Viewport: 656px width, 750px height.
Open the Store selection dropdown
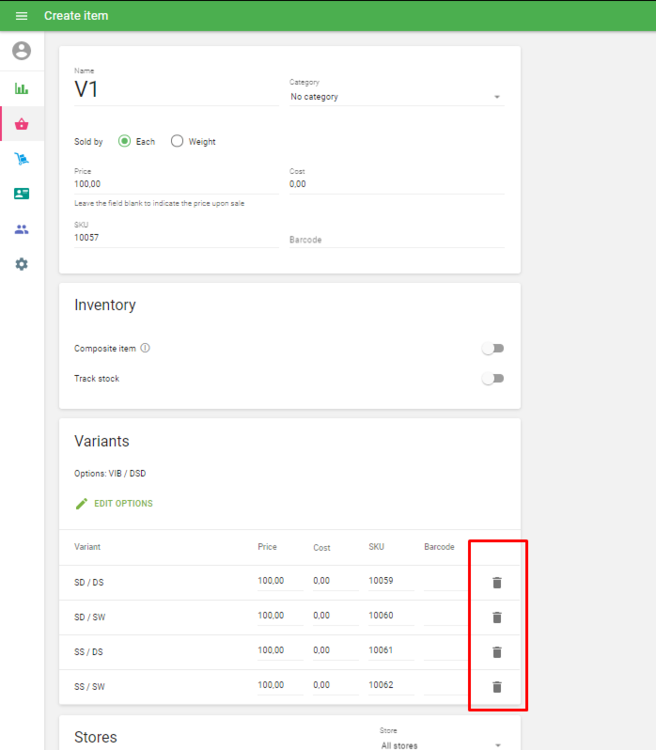[x=440, y=744]
